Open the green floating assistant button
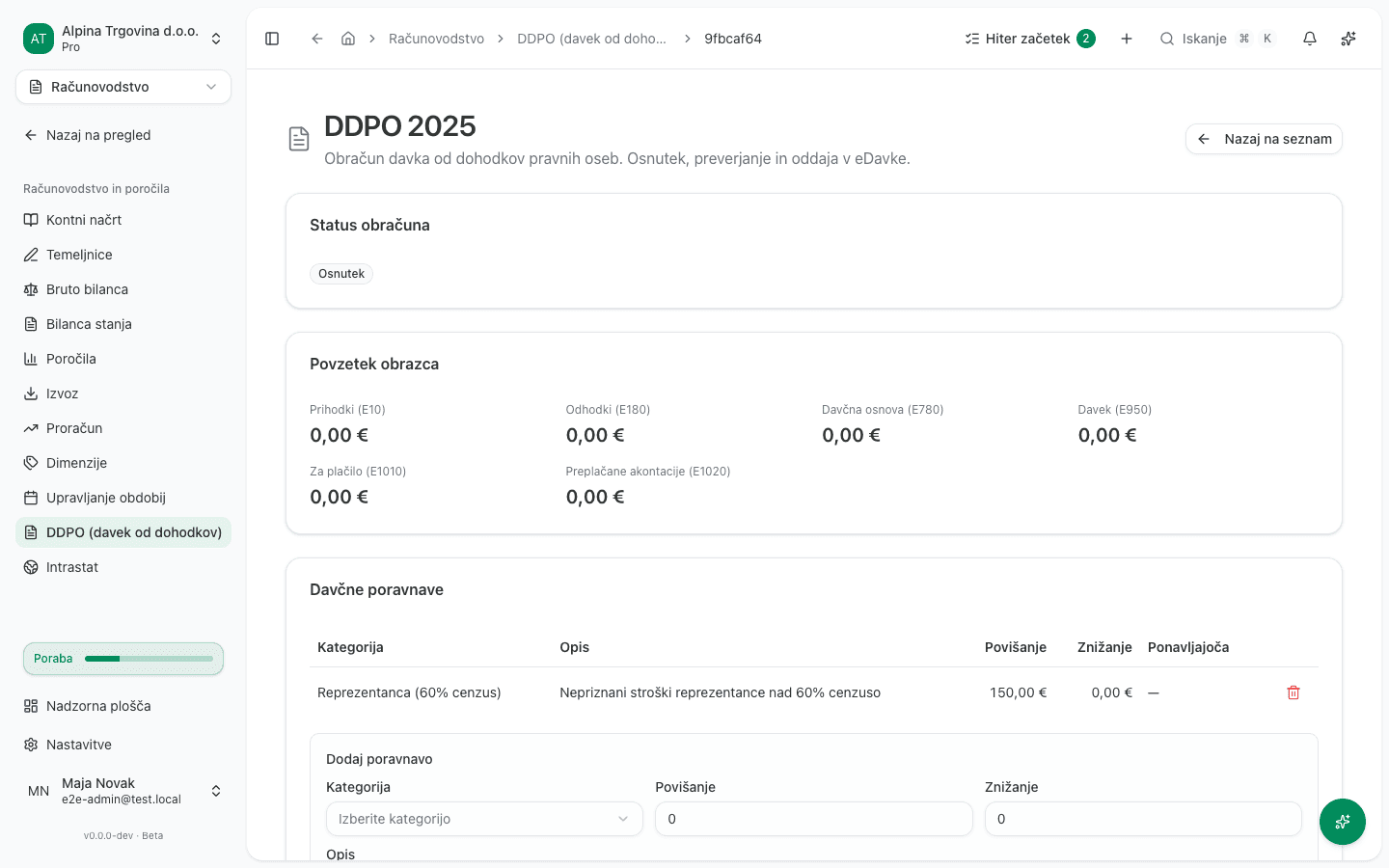This screenshot has height=868, width=1389. 1343,822
